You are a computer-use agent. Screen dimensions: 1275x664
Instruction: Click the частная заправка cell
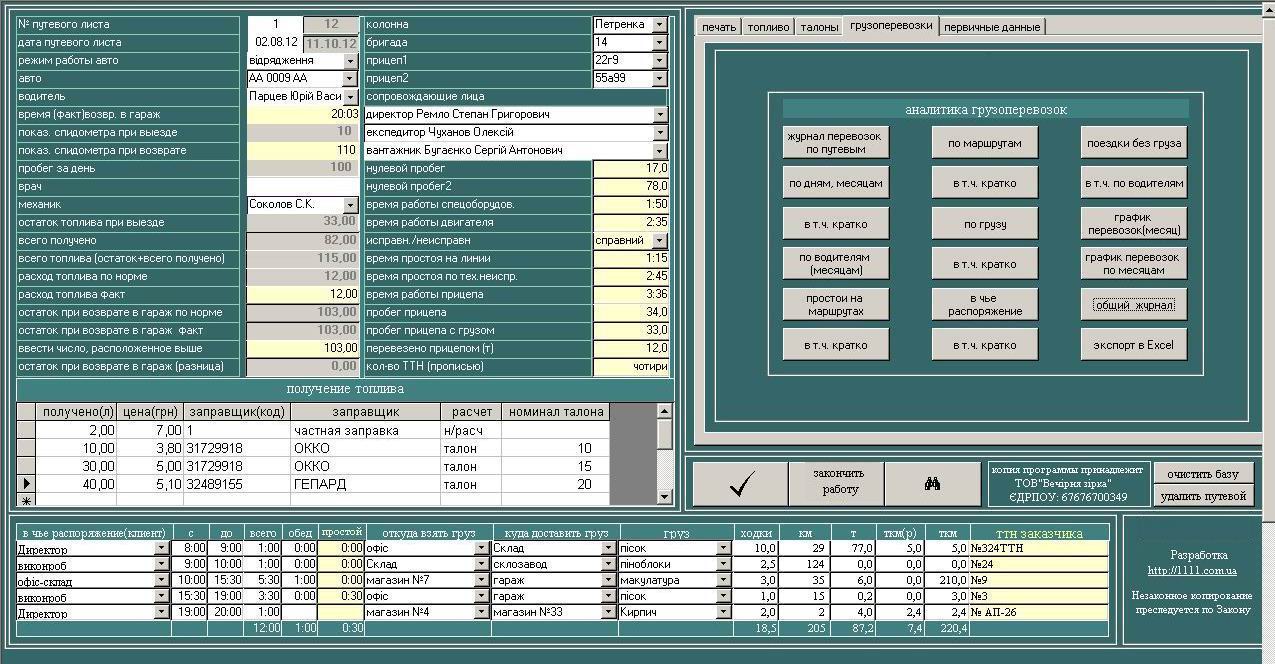click(365, 430)
